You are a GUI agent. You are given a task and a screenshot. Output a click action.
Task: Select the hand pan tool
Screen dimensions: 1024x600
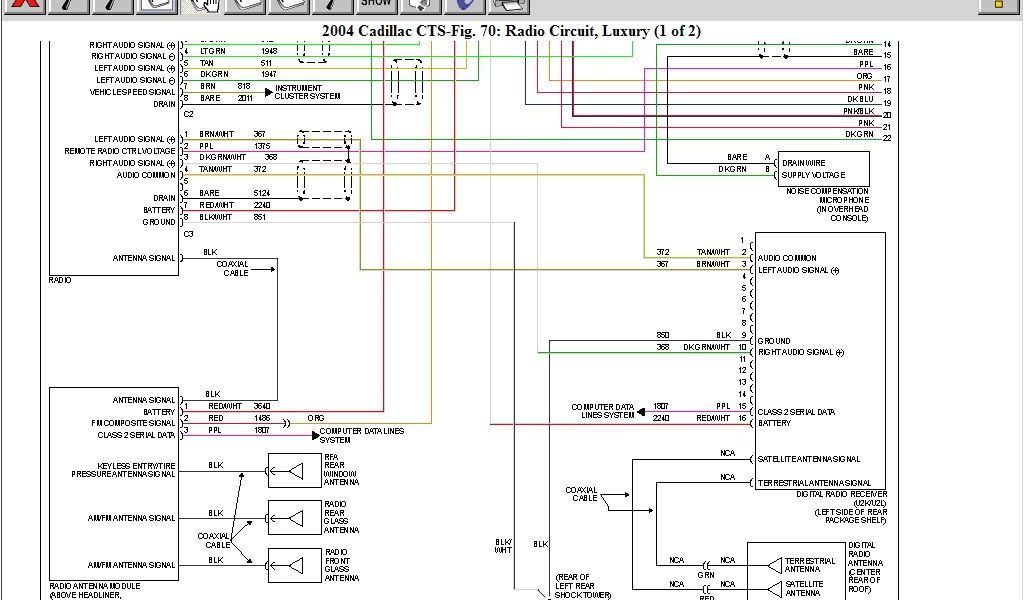click(x=204, y=5)
